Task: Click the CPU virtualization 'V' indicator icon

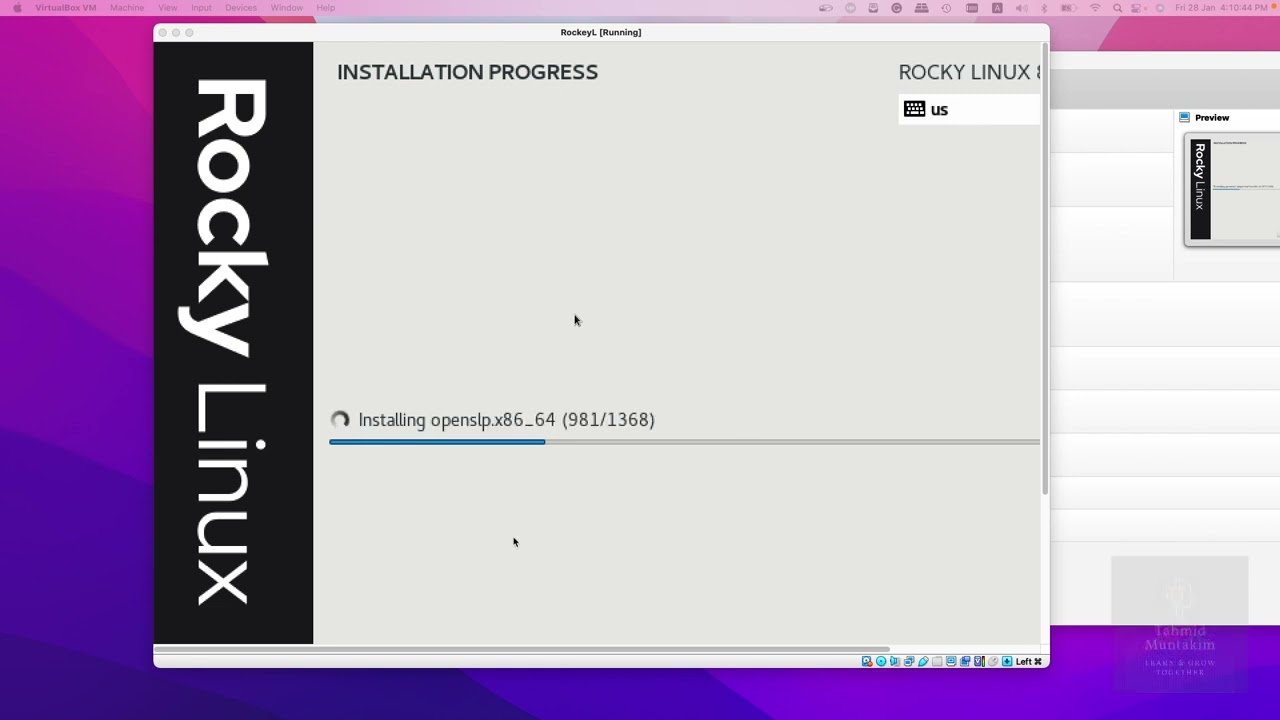Action: coord(979,661)
